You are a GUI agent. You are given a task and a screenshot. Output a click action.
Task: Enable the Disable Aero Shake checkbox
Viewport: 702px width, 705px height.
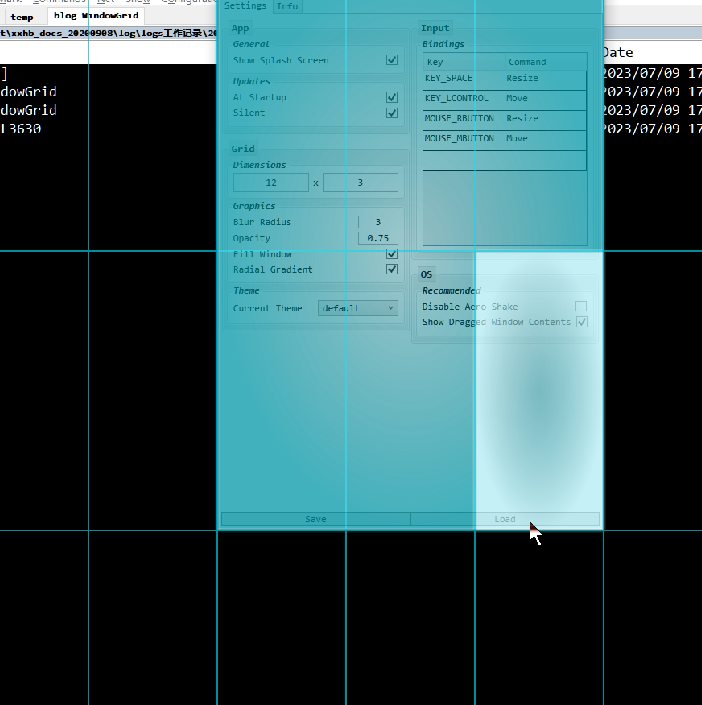(581, 307)
